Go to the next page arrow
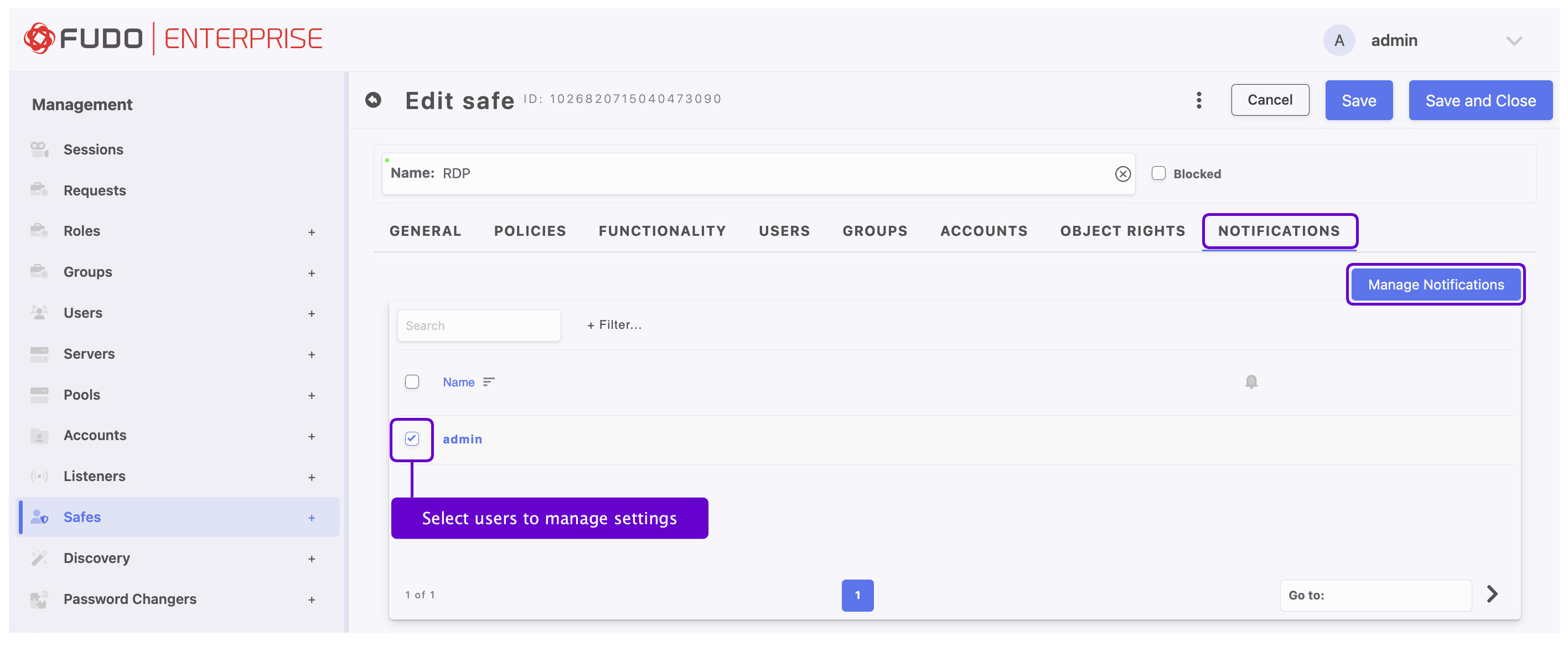The width and height of the screenshot is (1568, 646). point(1492,593)
